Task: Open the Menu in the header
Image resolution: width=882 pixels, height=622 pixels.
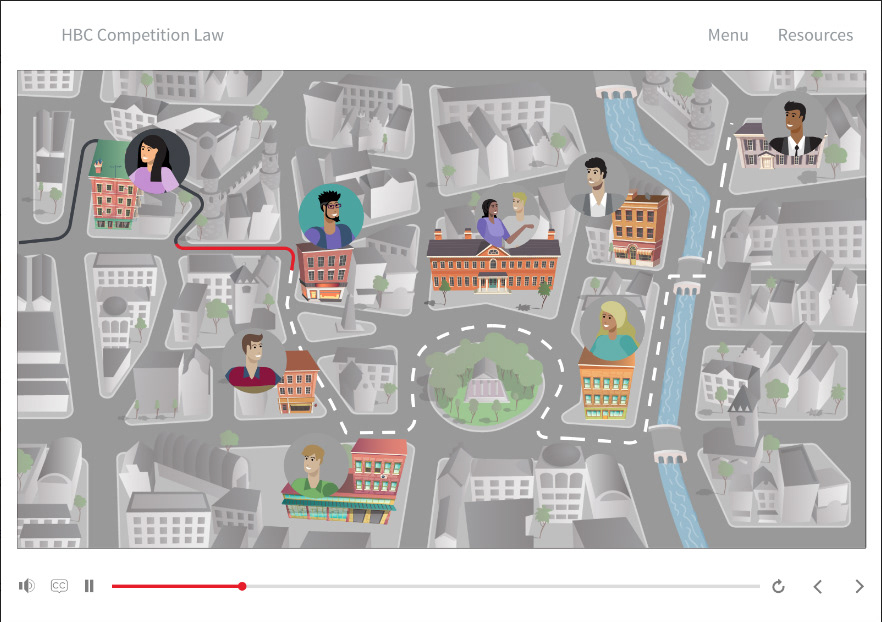Action: pyautogui.click(x=728, y=35)
